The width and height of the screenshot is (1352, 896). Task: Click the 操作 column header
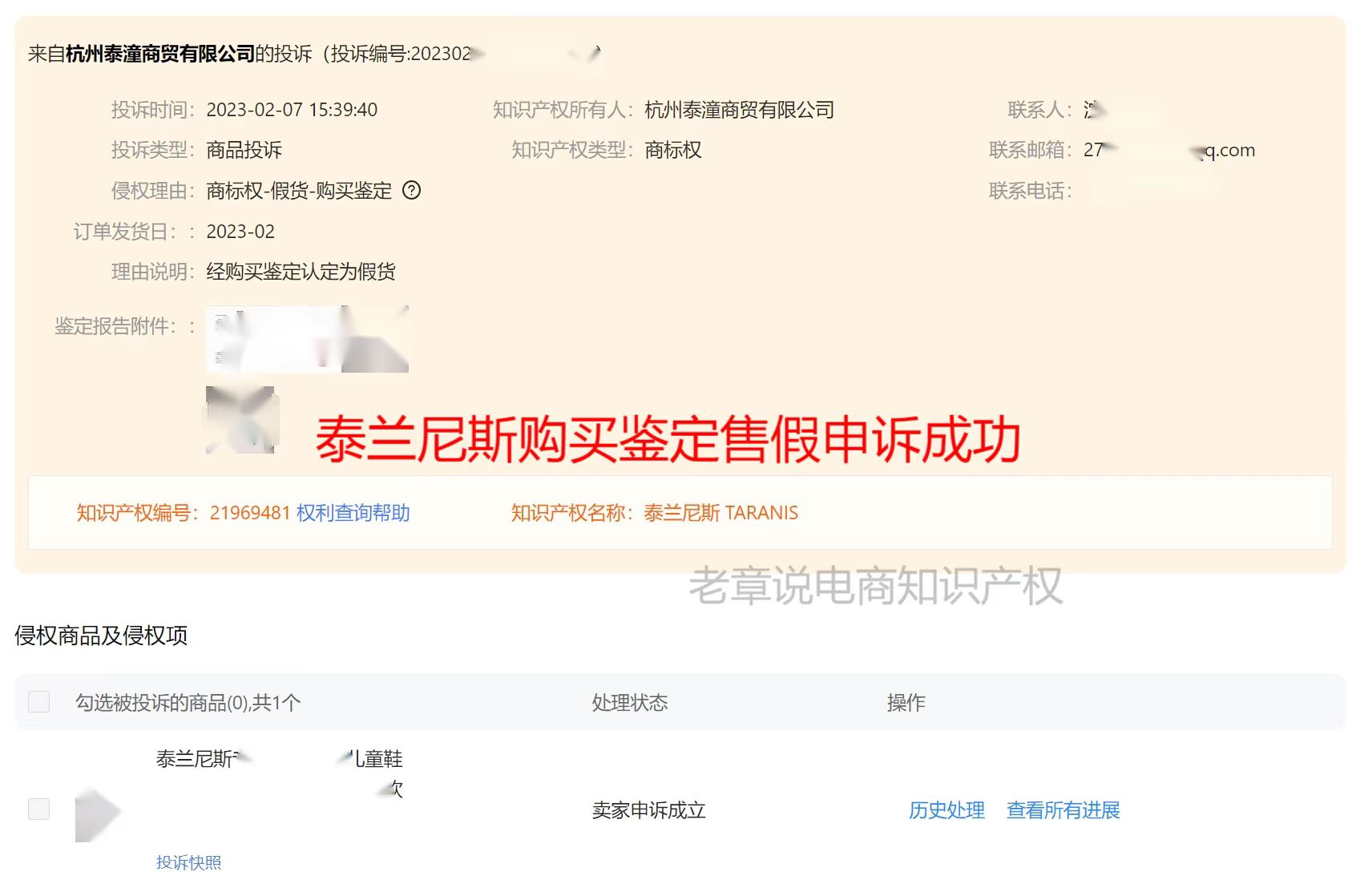(x=904, y=703)
